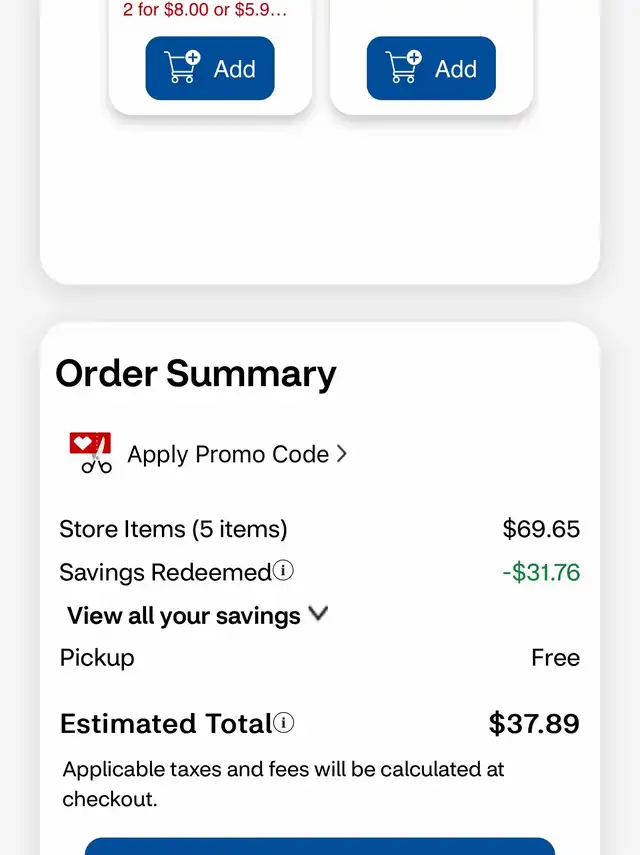This screenshot has height=855, width=640.
Task: Open the Savings Redeemed info icon
Action: click(283, 570)
